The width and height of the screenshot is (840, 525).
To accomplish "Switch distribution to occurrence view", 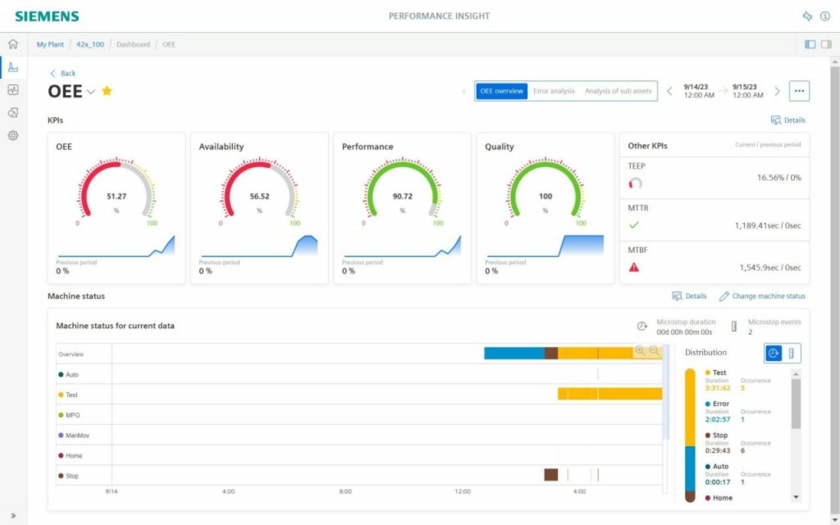I will [791, 353].
